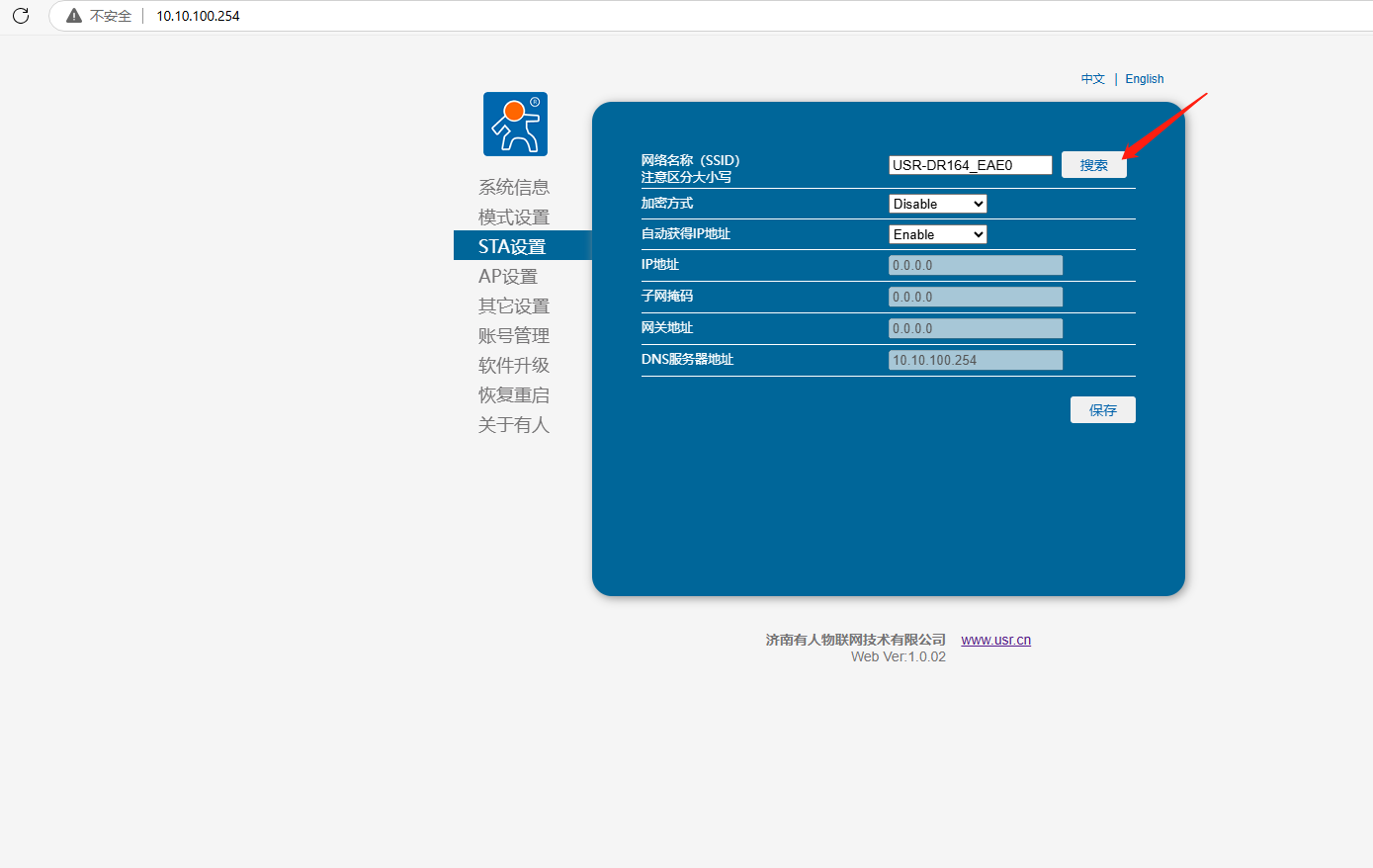Expand the 自动获得IP地址 dropdown
Image resolution: width=1373 pixels, height=868 pixels.
click(x=938, y=234)
